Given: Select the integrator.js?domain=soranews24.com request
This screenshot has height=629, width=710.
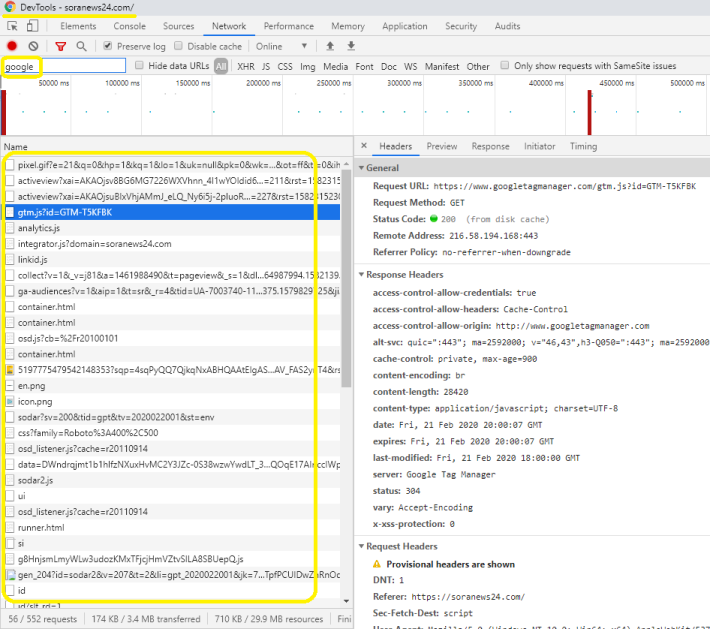Looking at the screenshot, I should coord(172,244).
